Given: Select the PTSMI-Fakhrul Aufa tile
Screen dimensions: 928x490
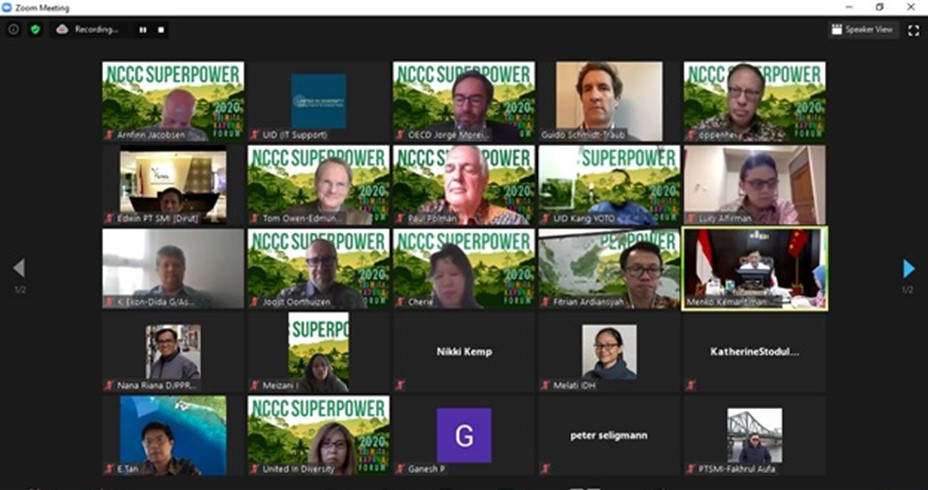Looking at the screenshot, I should [755, 435].
